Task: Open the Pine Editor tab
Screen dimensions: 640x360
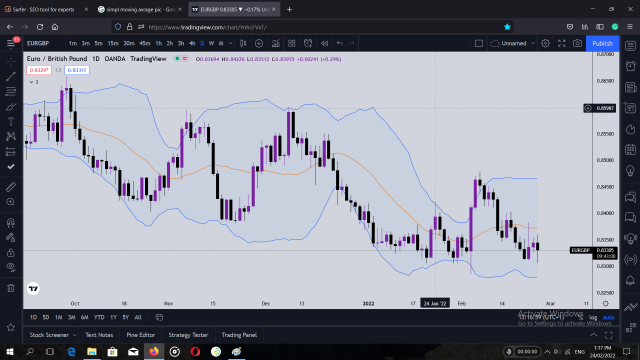Action: click(141, 335)
